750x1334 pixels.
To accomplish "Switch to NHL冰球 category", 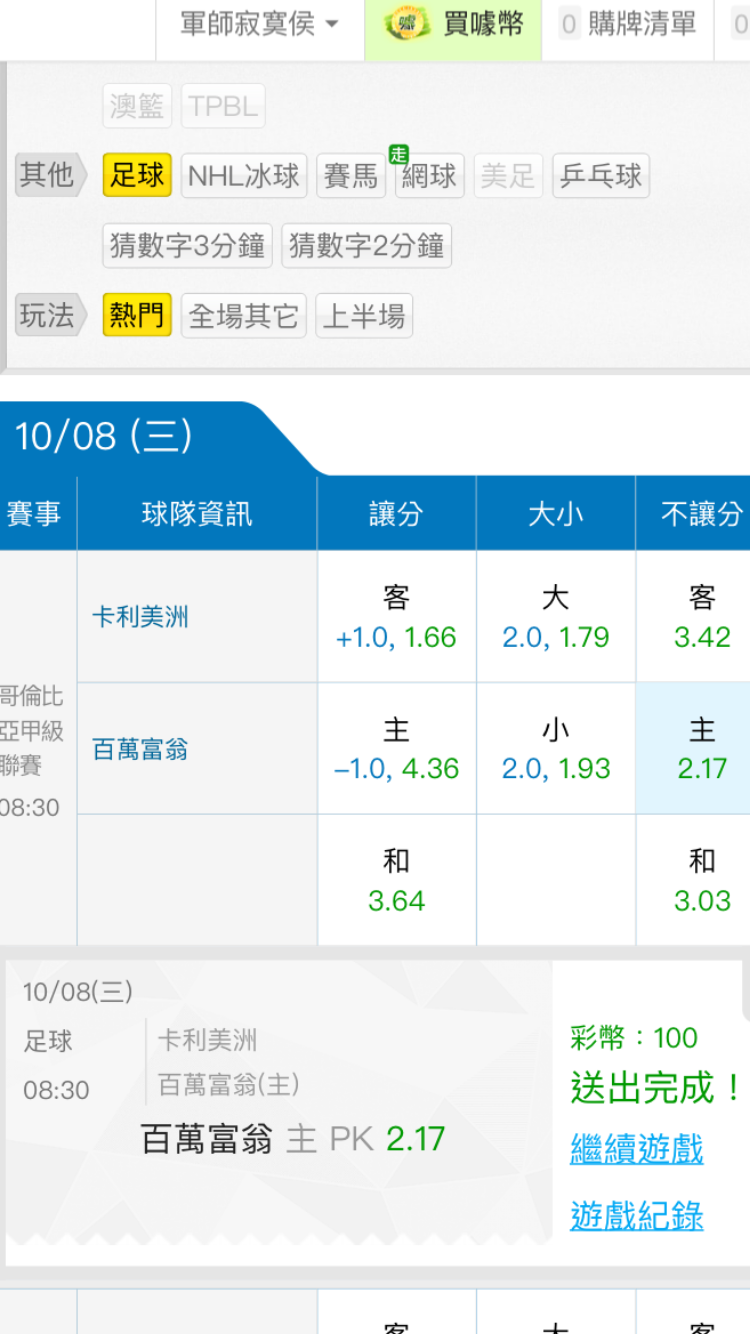I will [244, 176].
